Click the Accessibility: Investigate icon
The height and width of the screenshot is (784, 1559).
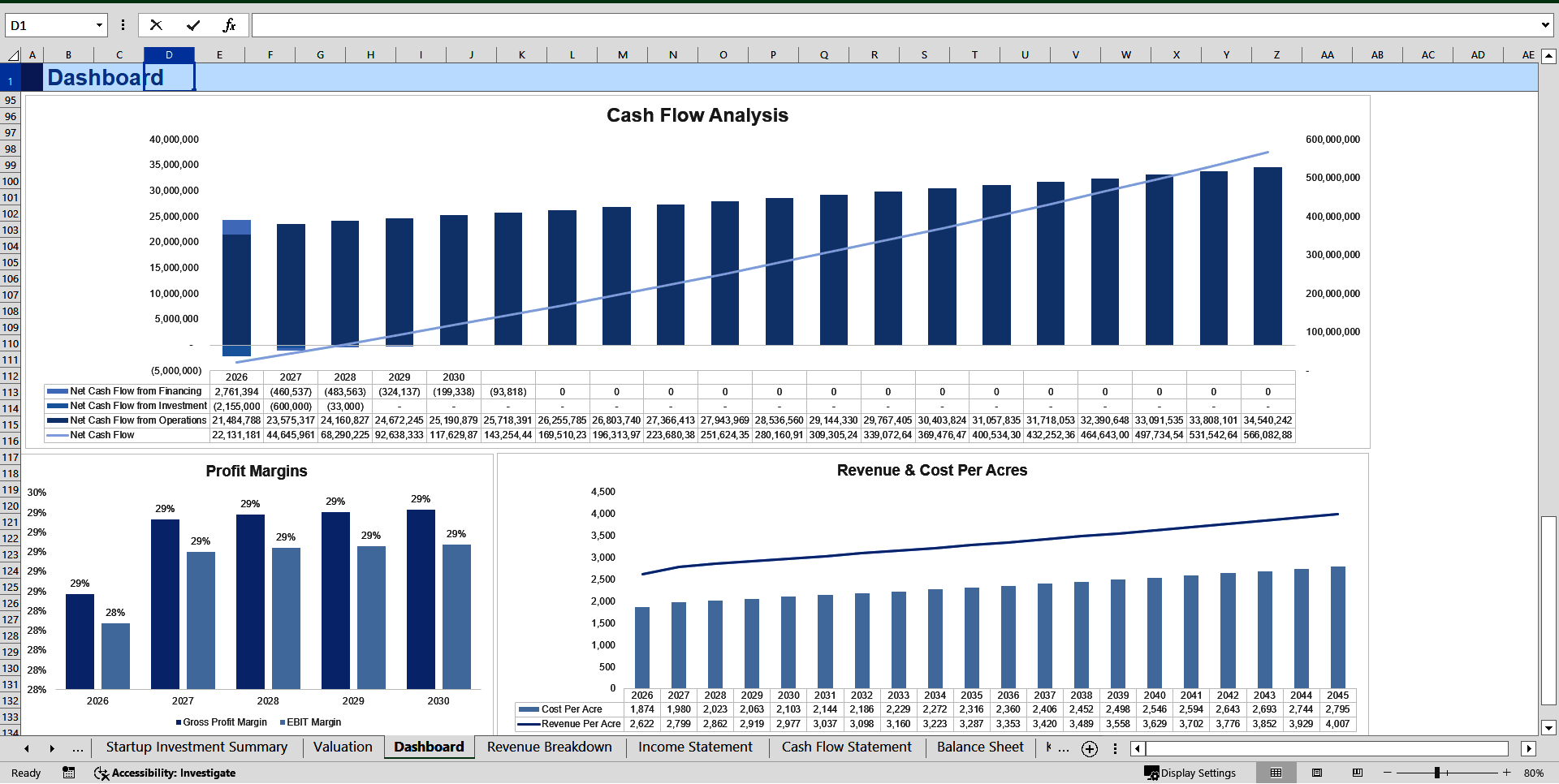101,773
